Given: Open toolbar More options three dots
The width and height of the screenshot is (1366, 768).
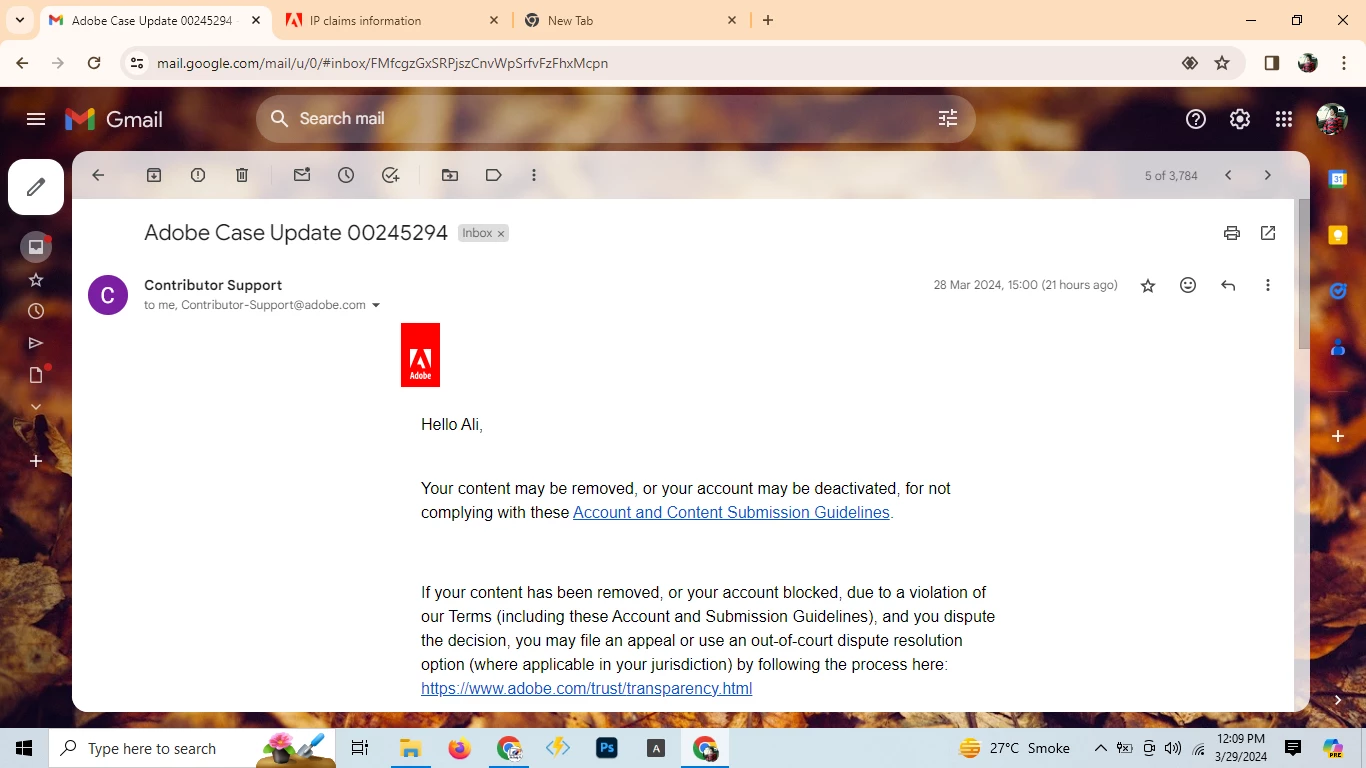Looking at the screenshot, I should (x=534, y=175).
